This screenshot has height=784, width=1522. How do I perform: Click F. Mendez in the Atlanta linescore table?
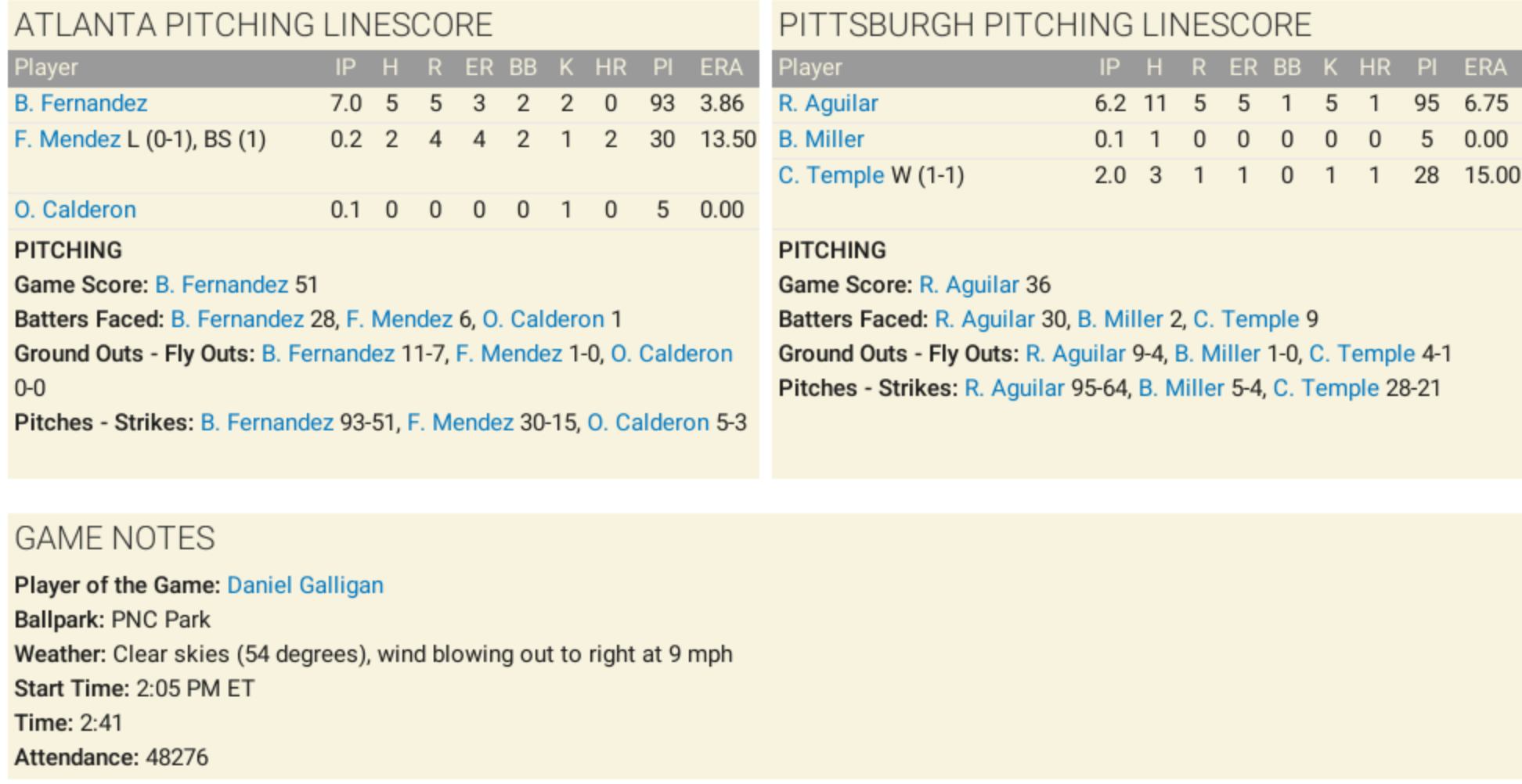(67, 139)
